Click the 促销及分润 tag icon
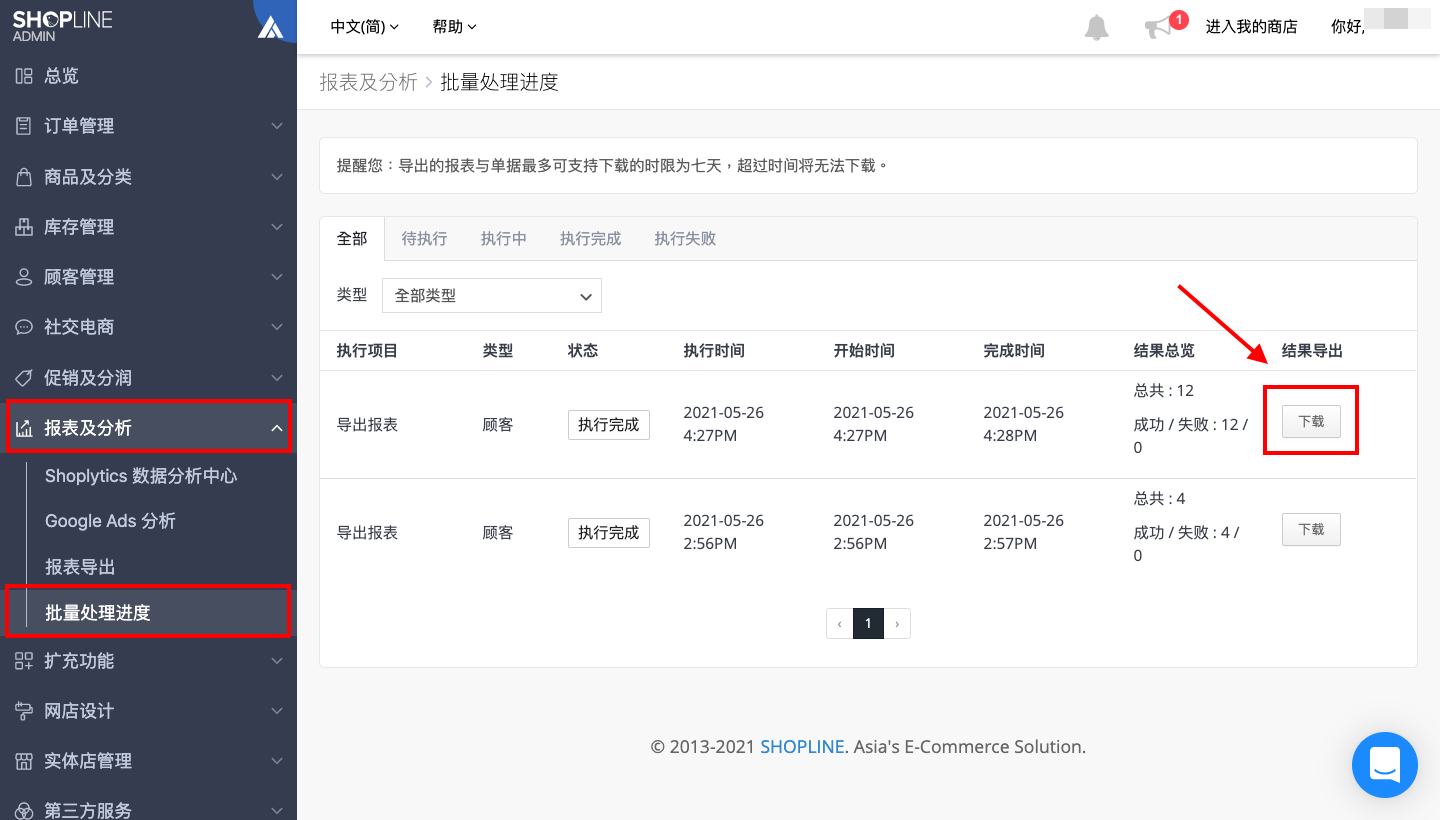The width and height of the screenshot is (1440, 820). click(x=24, y=378)
